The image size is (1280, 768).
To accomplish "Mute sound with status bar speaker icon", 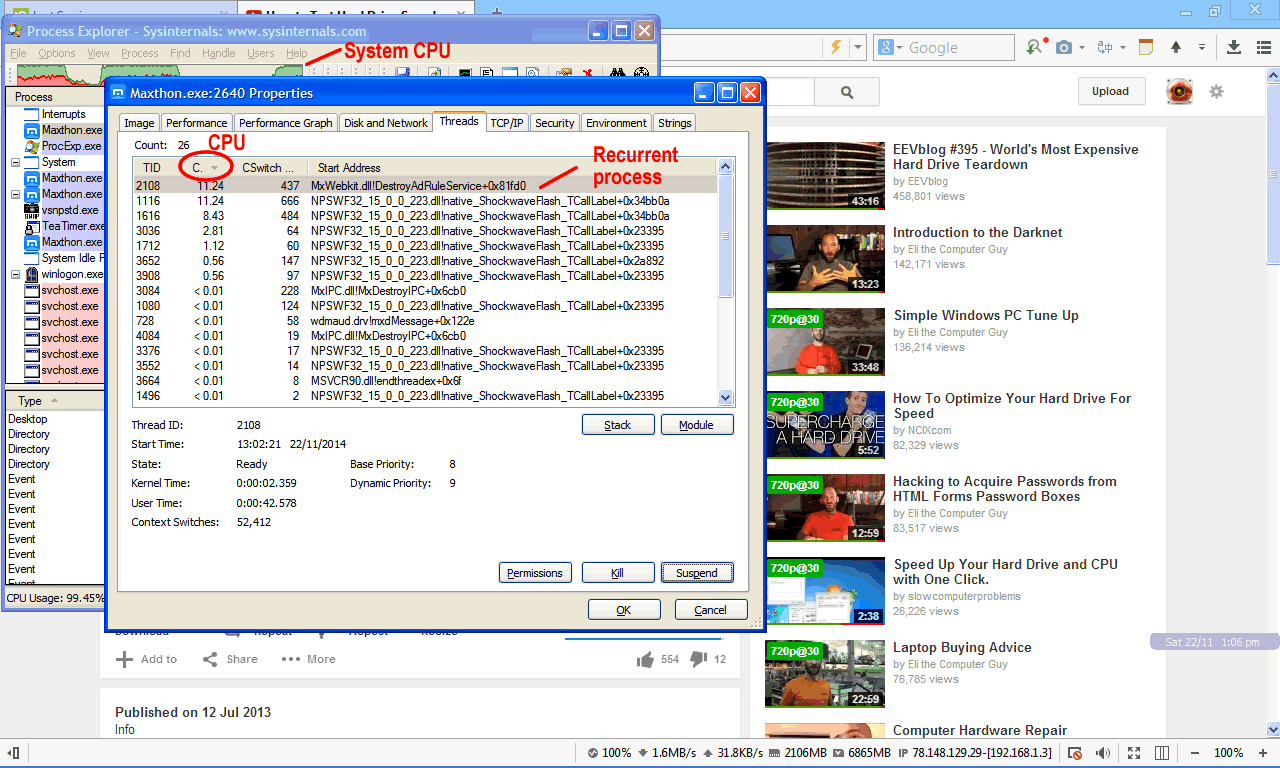I will pyautogui.click(x=1102, y=753).
